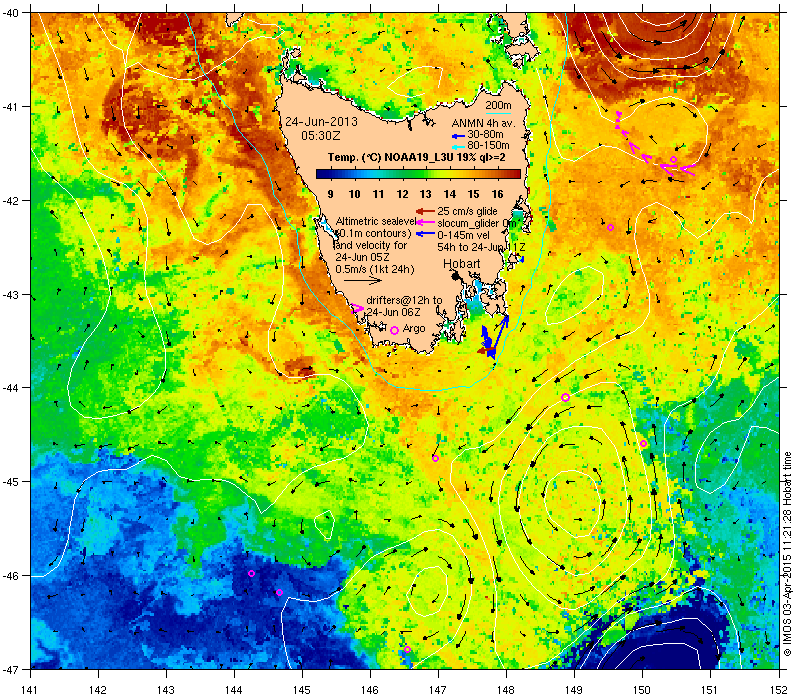The image size is (800, 700).
Task: Click longitude axis label 152
Action: coord(779,690)
